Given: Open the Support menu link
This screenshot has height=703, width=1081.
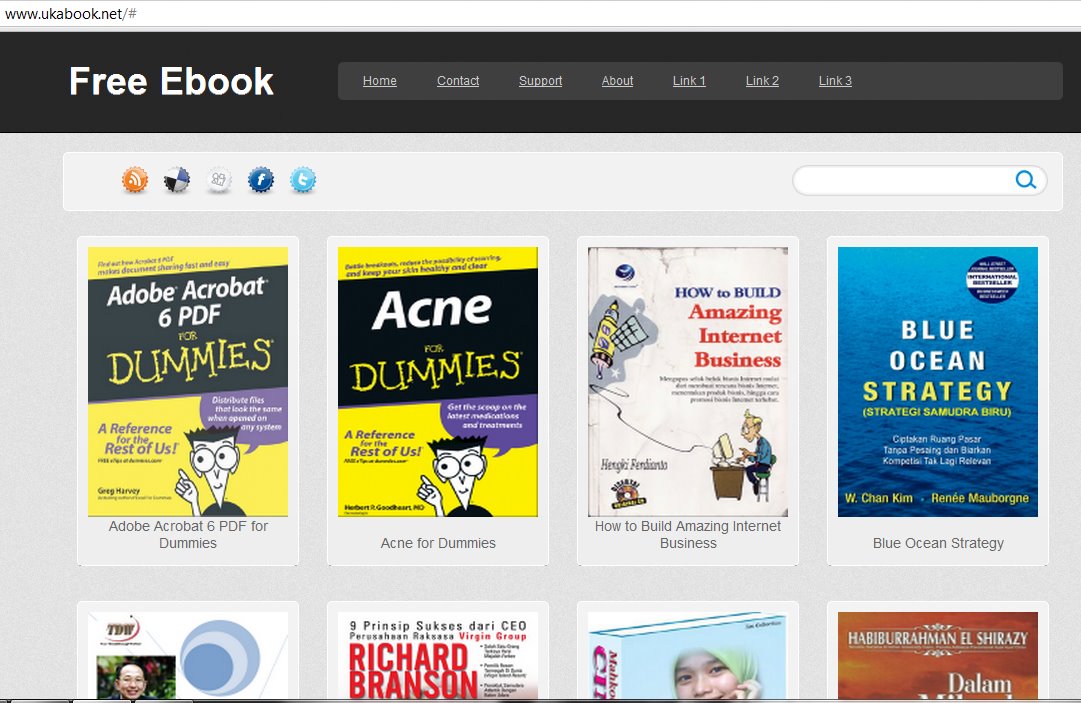Looking at the screenshot, I should [540, 81].
